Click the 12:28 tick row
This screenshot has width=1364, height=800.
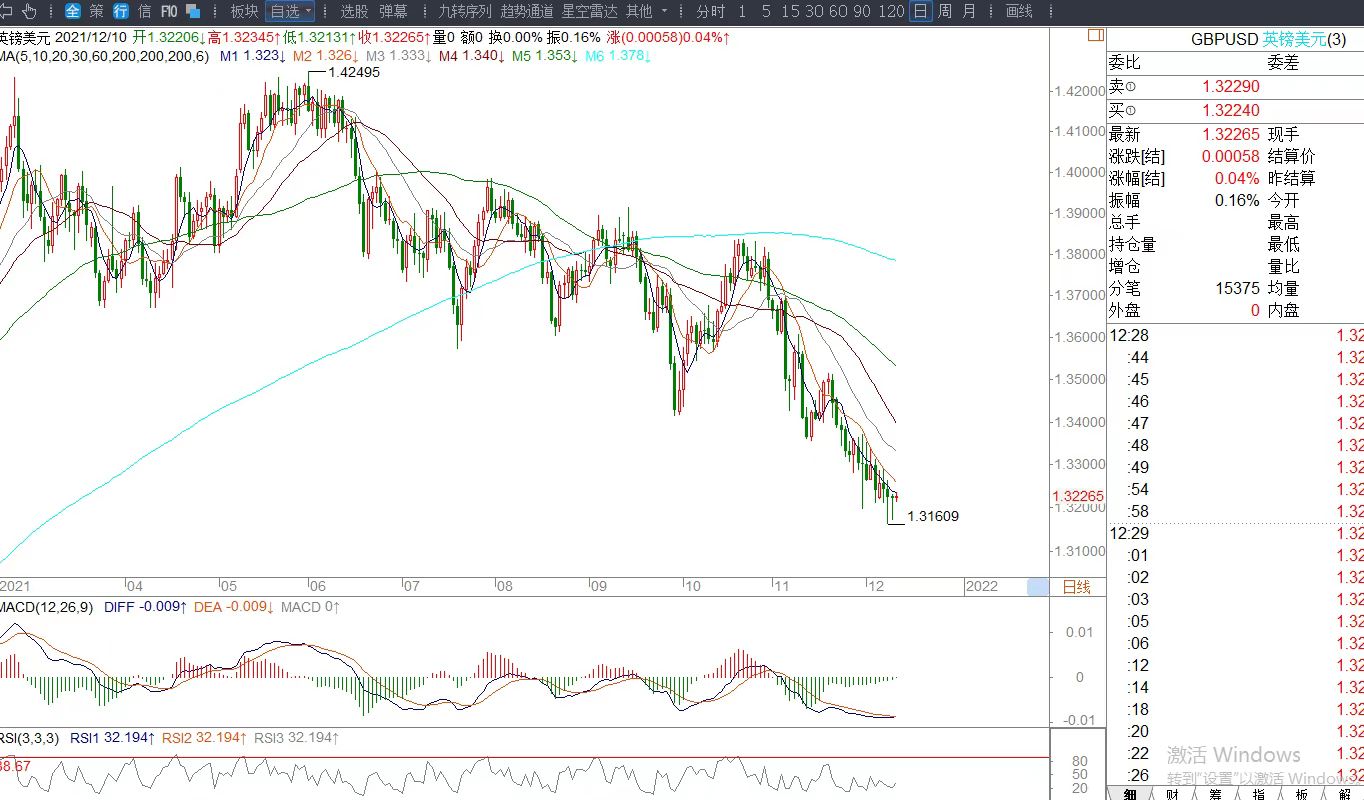click(1236, 335)
